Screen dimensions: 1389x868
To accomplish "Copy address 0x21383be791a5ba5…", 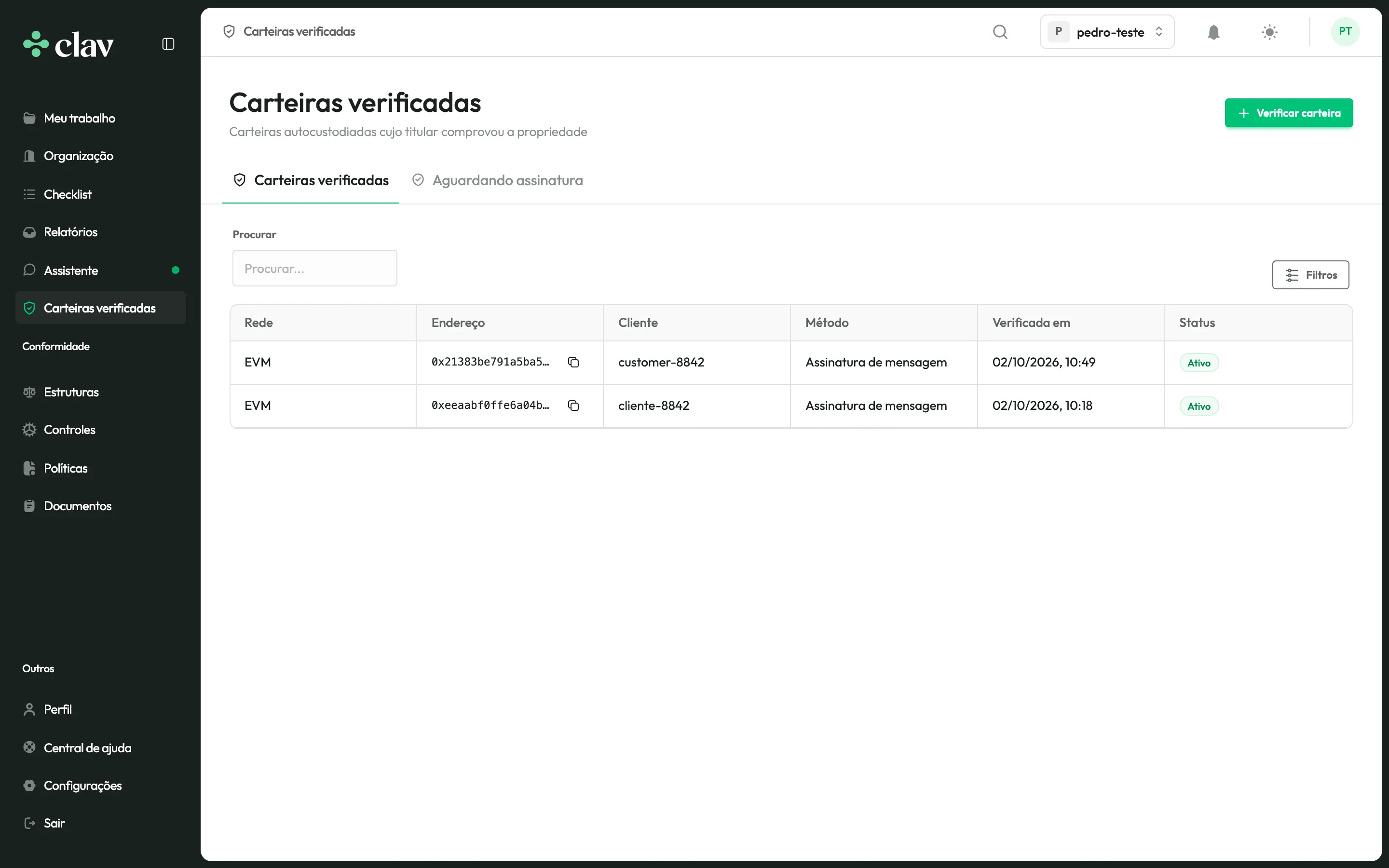I will [573, 362].
